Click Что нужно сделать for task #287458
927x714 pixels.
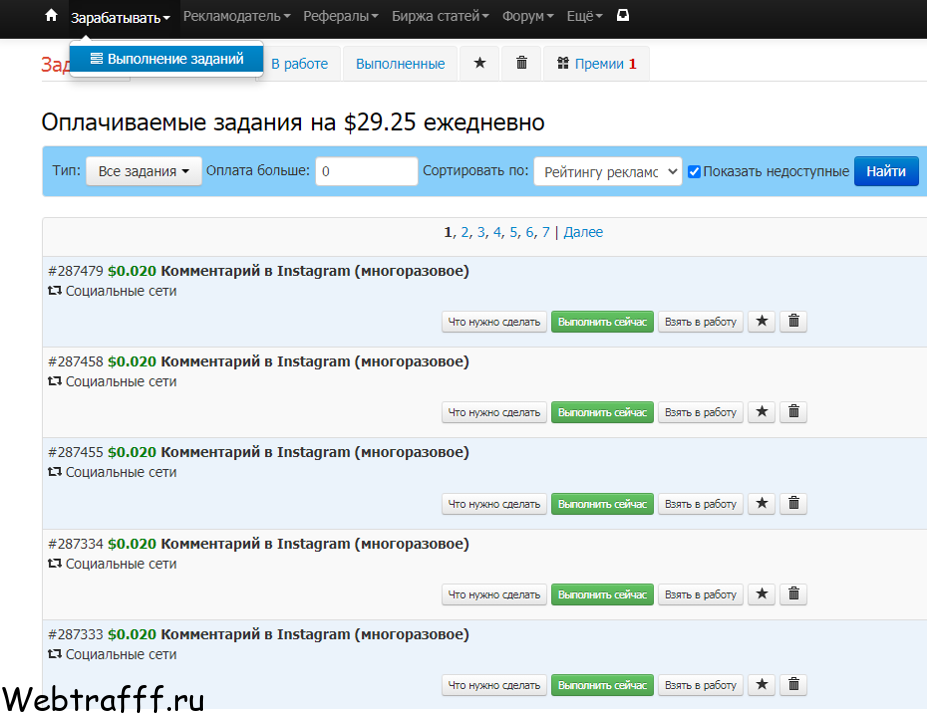(x=494, y=412)
